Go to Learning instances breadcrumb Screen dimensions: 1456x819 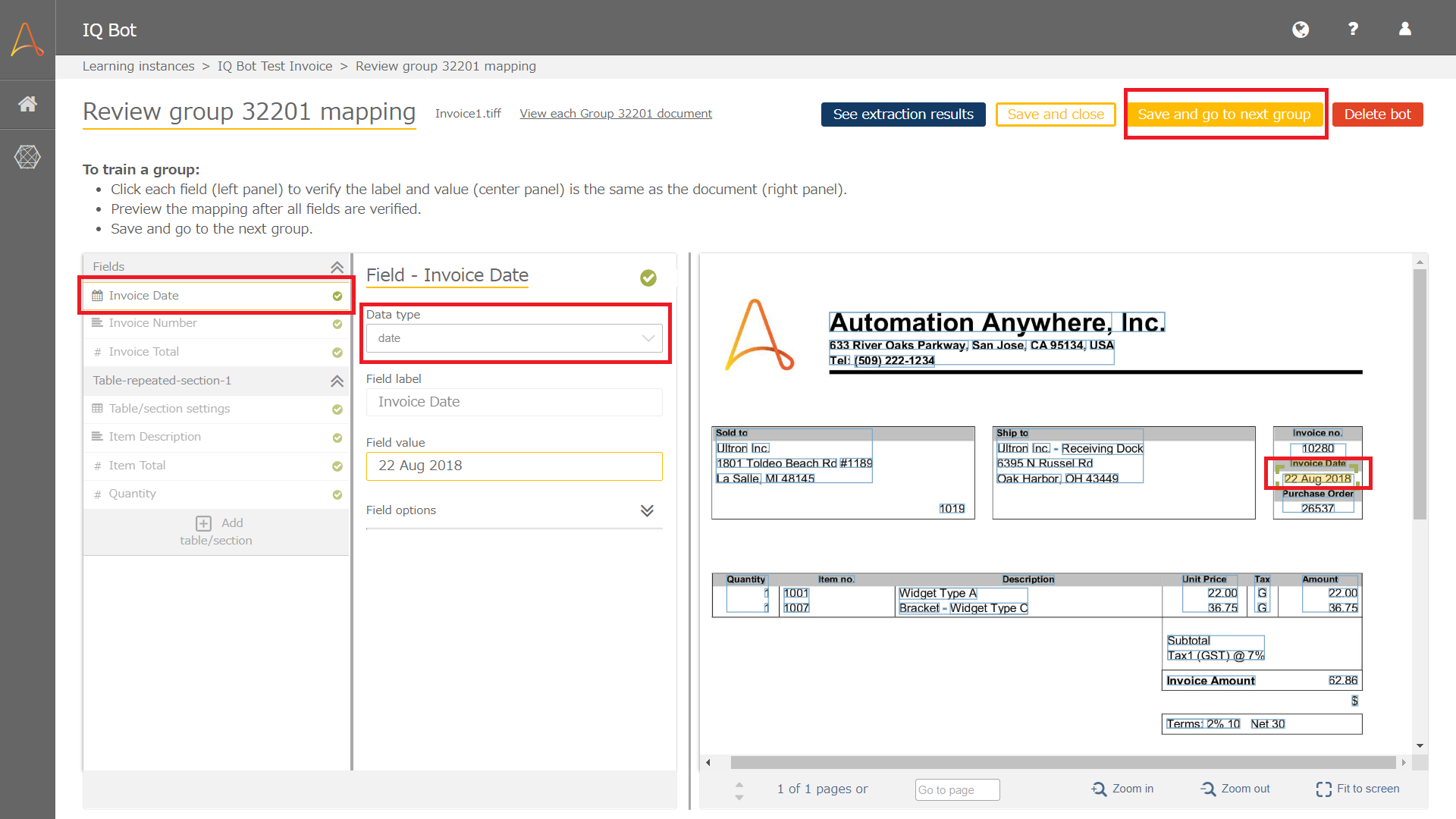coord(139,67)
